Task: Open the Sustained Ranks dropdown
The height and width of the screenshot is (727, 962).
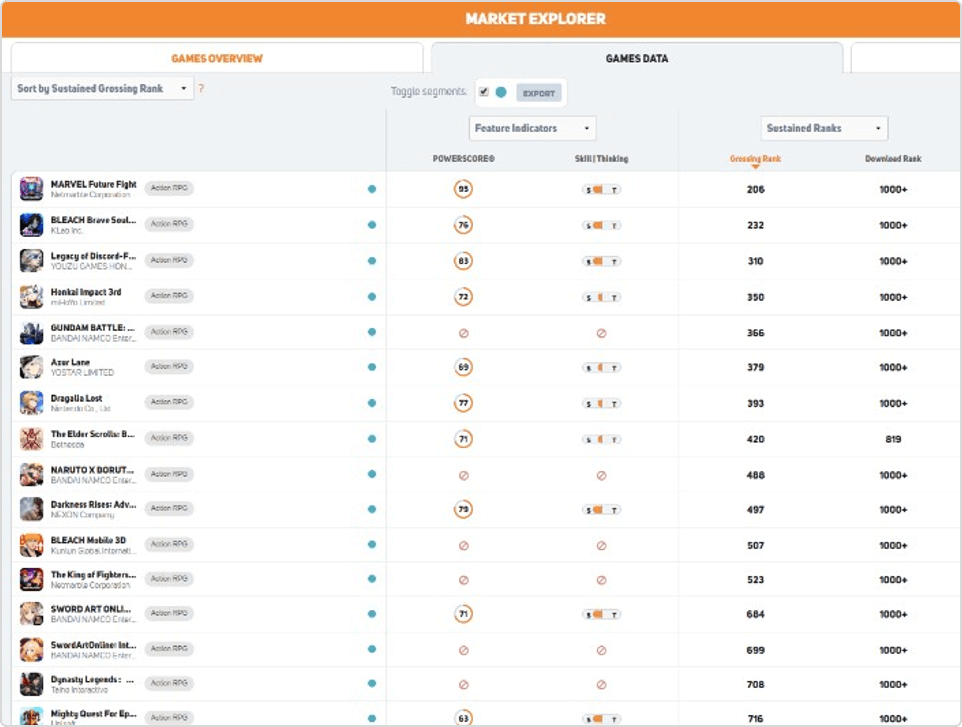Action: pyautogui.click(x=824, y=128)
